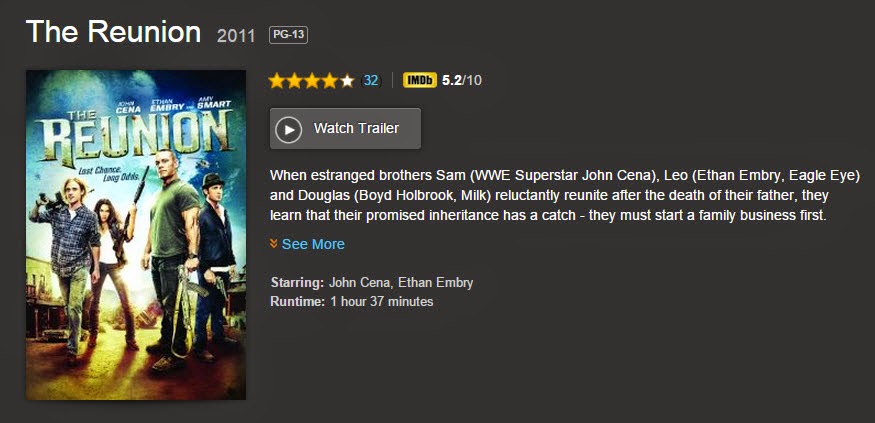Click the movie synopsis paragraph
The width and height of the screenshot is (875, 423).
565,195
